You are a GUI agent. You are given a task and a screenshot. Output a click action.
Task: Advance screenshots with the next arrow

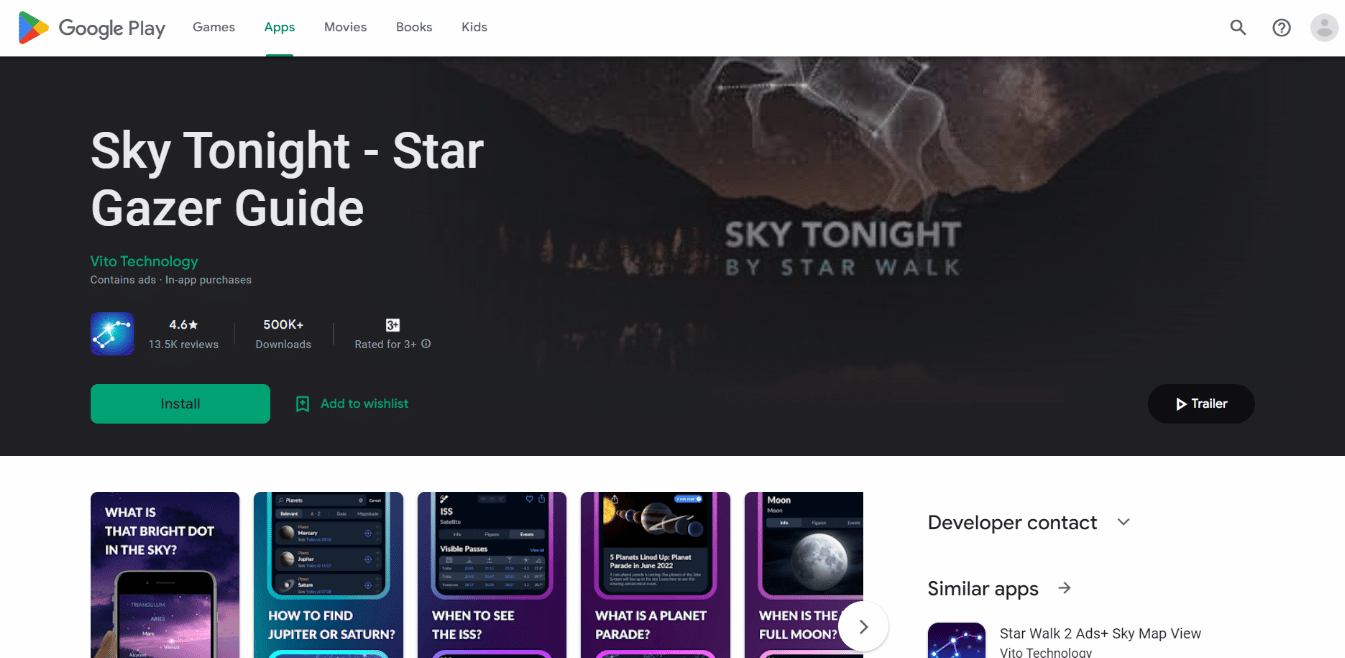(x=863, y=627)
